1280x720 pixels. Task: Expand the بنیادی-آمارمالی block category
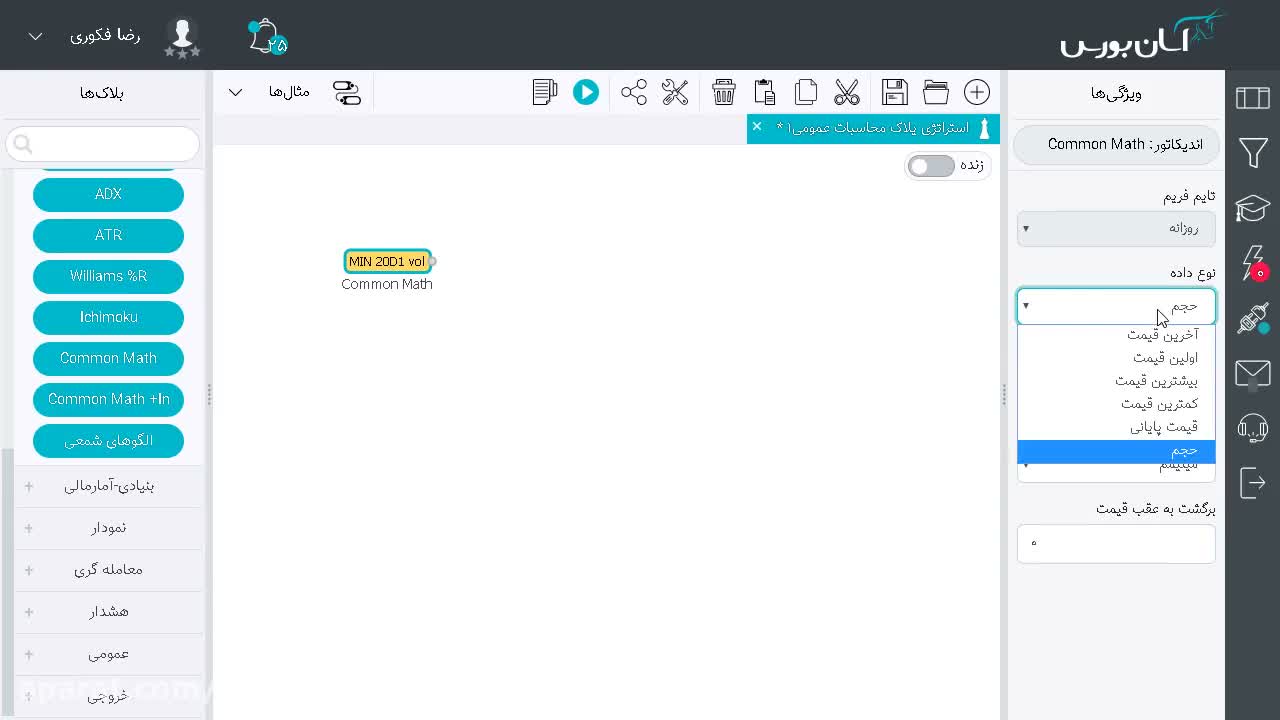tap(108, 486)
